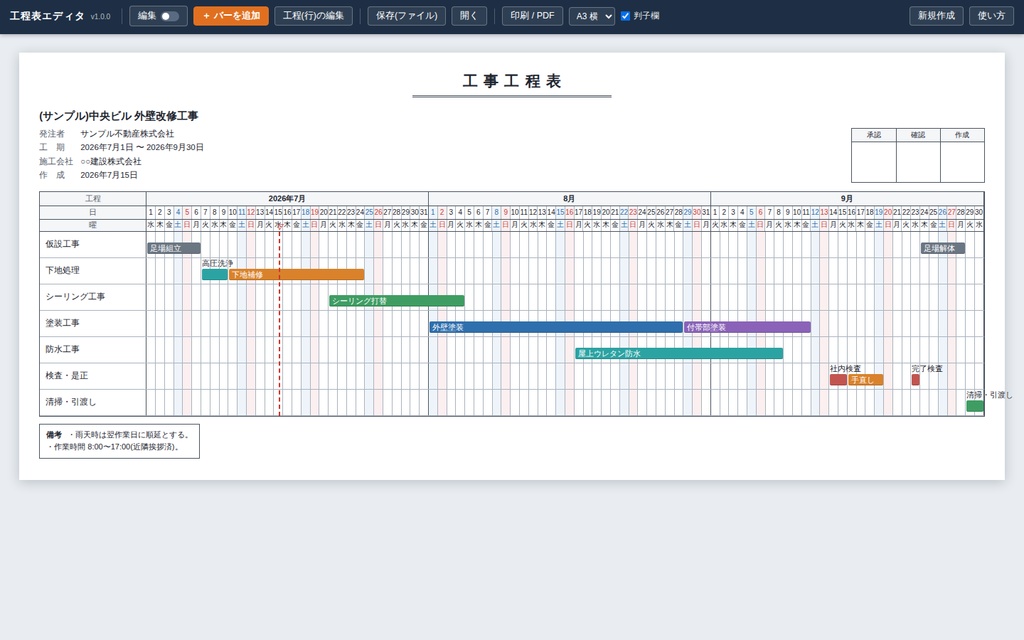Select the blue 外壁塗装 bar
Image resolution: width=1024 pixels, height=640 pixels.
(x=556, y=327)
